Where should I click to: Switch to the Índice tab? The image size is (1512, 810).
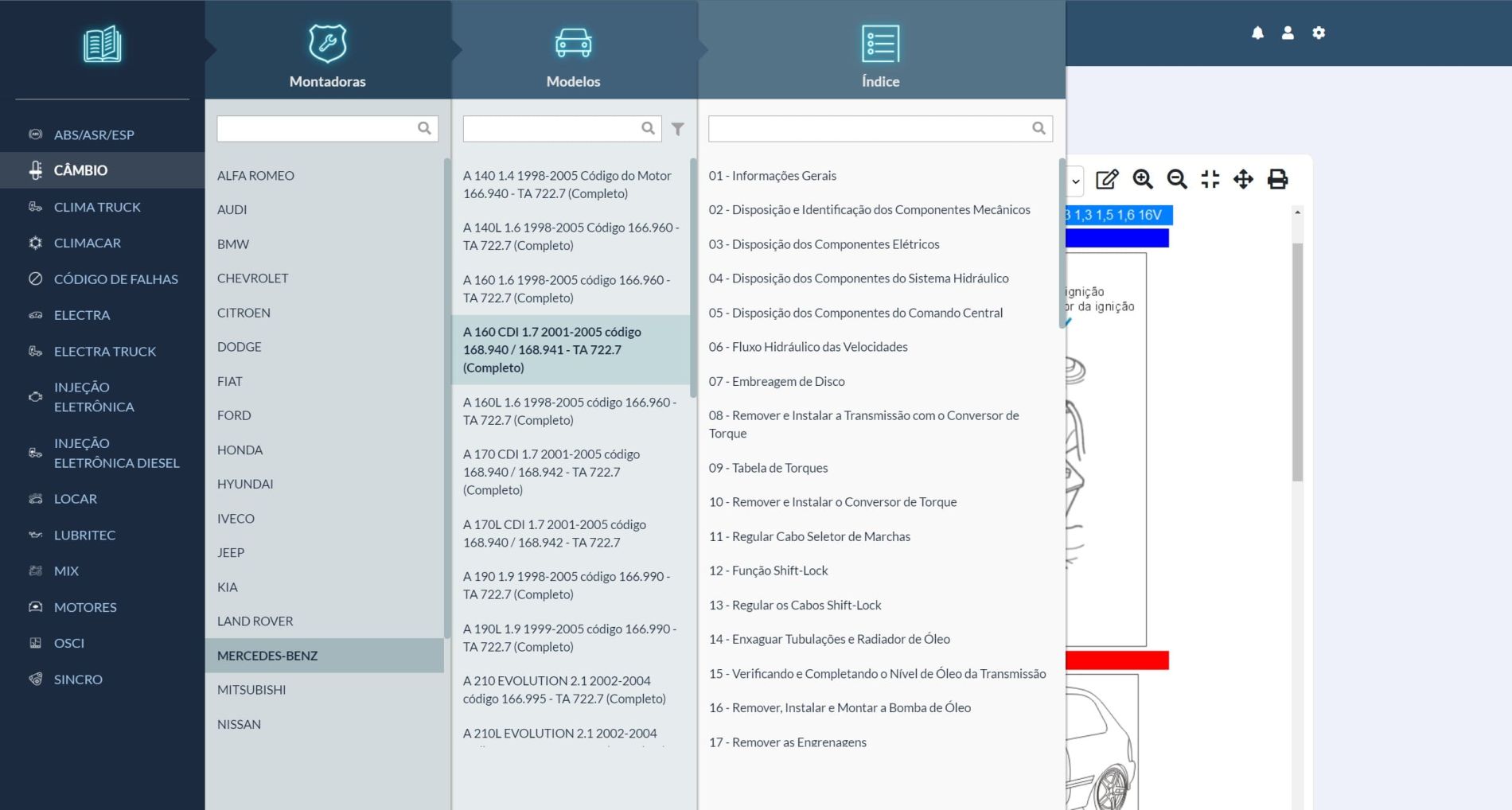(x=880, y=56)
